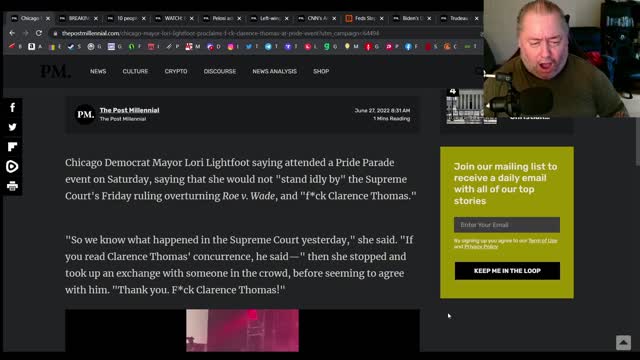Jump to top with arrow button

tap(623, 342)
